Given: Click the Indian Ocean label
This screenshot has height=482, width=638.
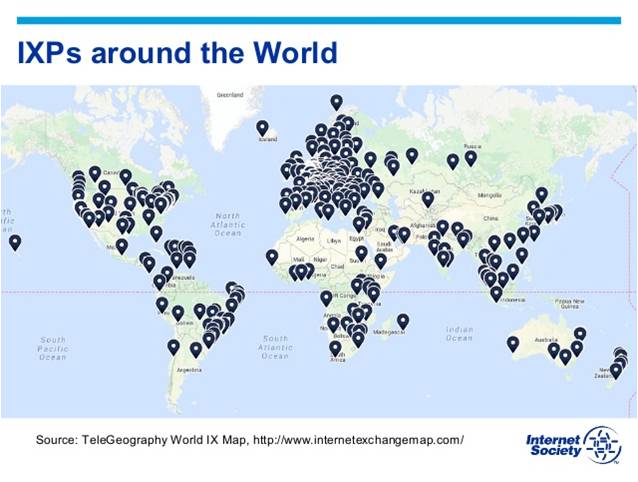Looking at the screenshot, I should click(x=459, y=334).
